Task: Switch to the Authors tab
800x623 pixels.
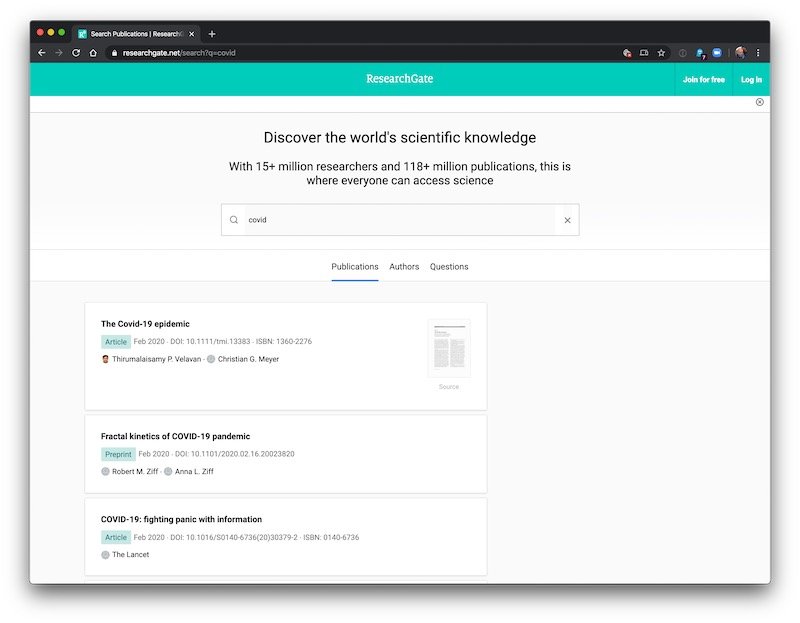Action: 404,267
